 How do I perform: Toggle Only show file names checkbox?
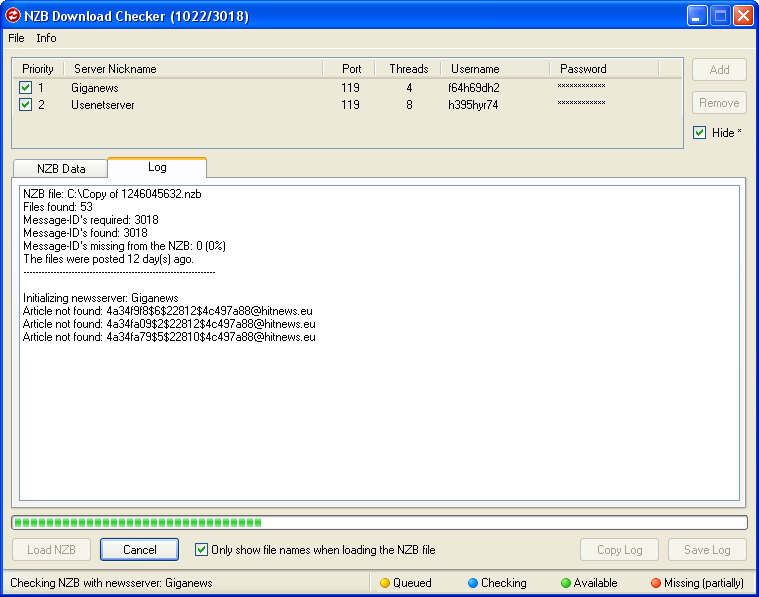pyautogui.click(x=201, y=550)
